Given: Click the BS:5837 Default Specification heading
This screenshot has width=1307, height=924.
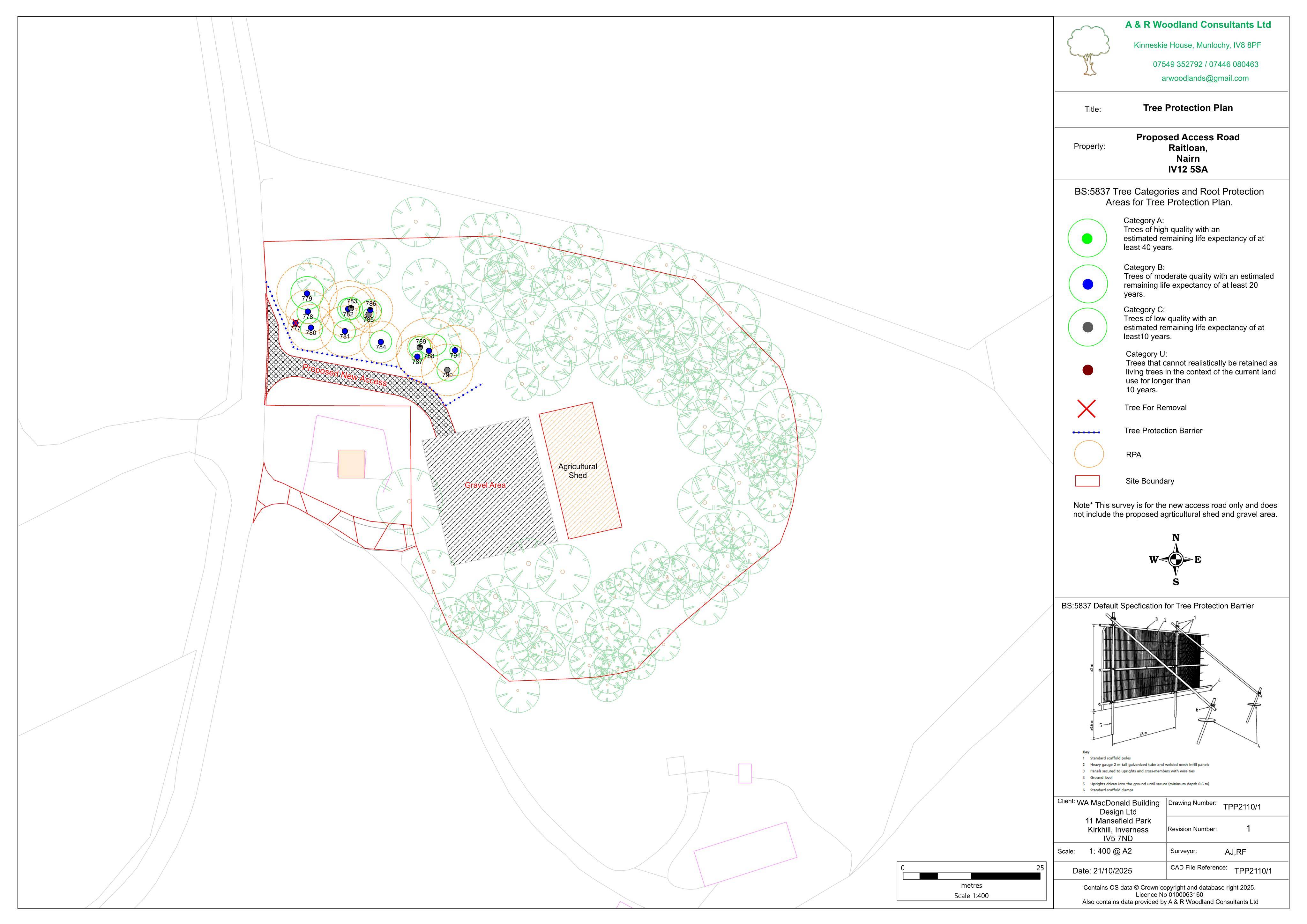Looking at the screenshot, I should point(1157,606).
